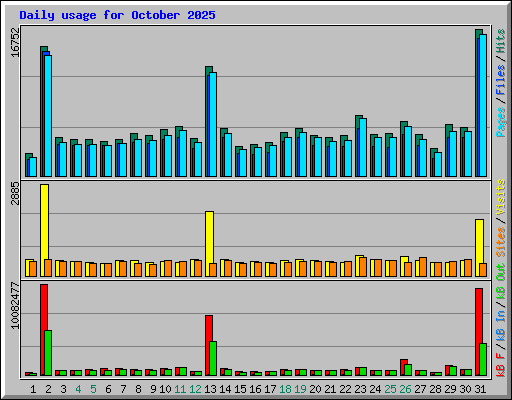Click the yellow Visits bar for day 31
Image resolution: width=512 pixels, height=400 pixels.
pyautogui.click(x=480, y=248)
